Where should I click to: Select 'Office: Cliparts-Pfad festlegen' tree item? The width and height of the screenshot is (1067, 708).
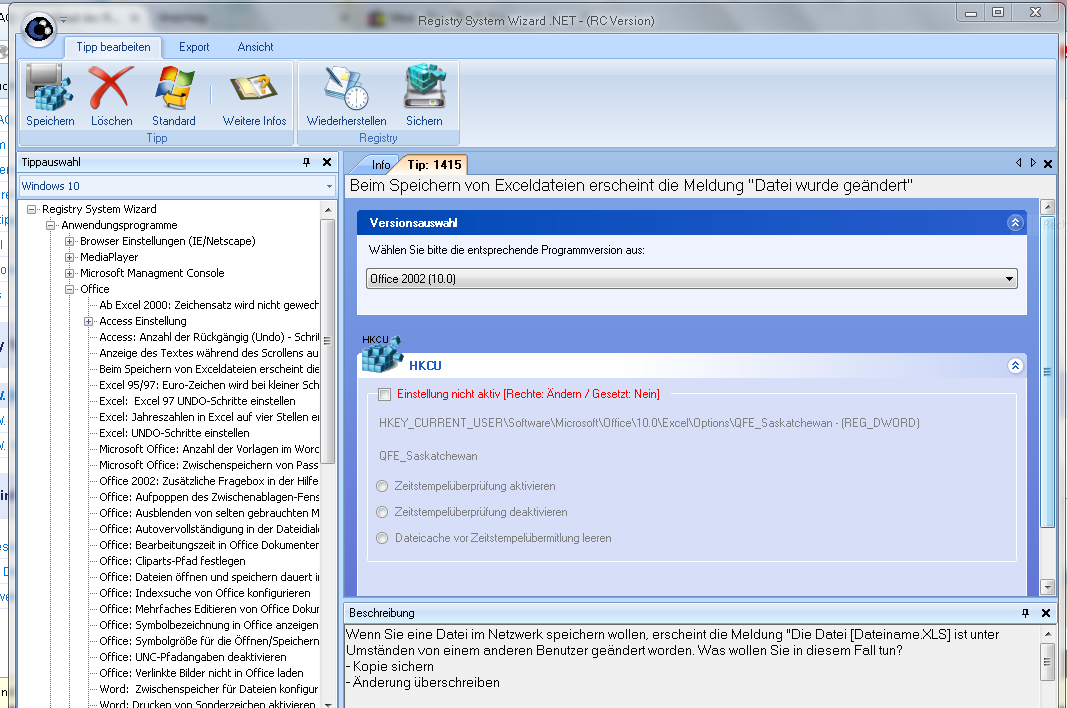172,561
